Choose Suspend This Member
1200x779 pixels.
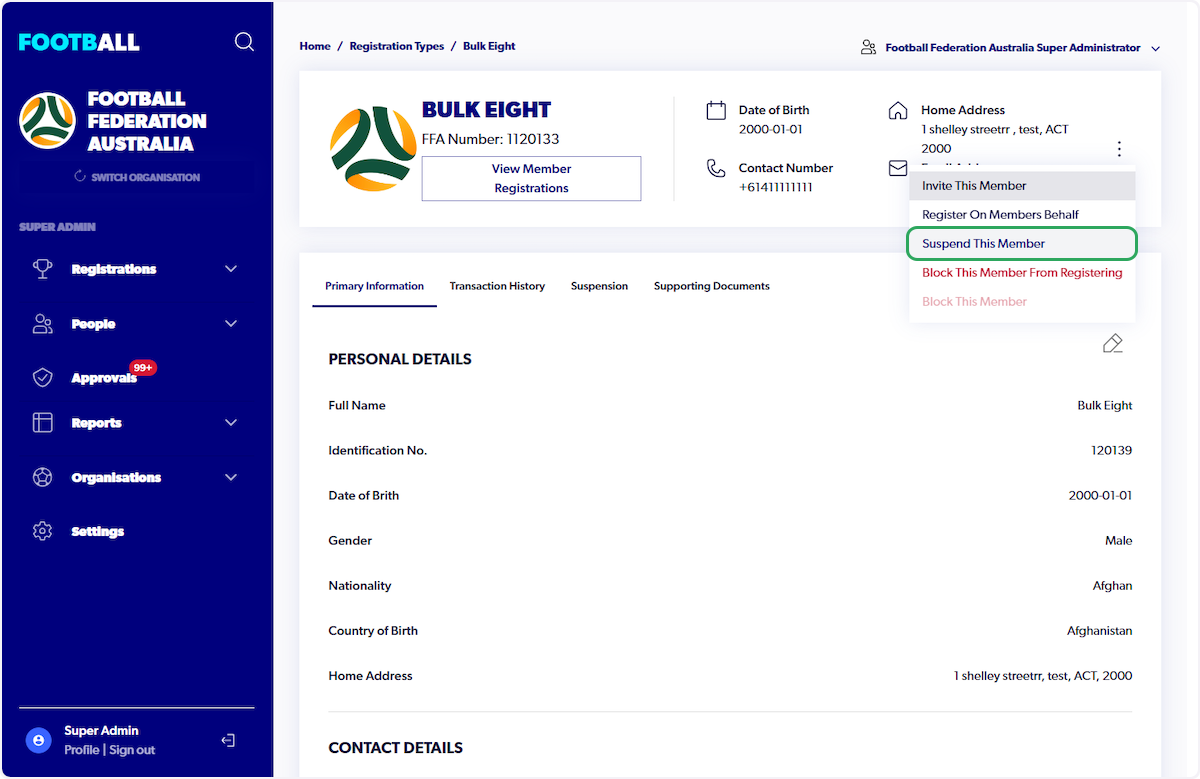(1022, 243)
